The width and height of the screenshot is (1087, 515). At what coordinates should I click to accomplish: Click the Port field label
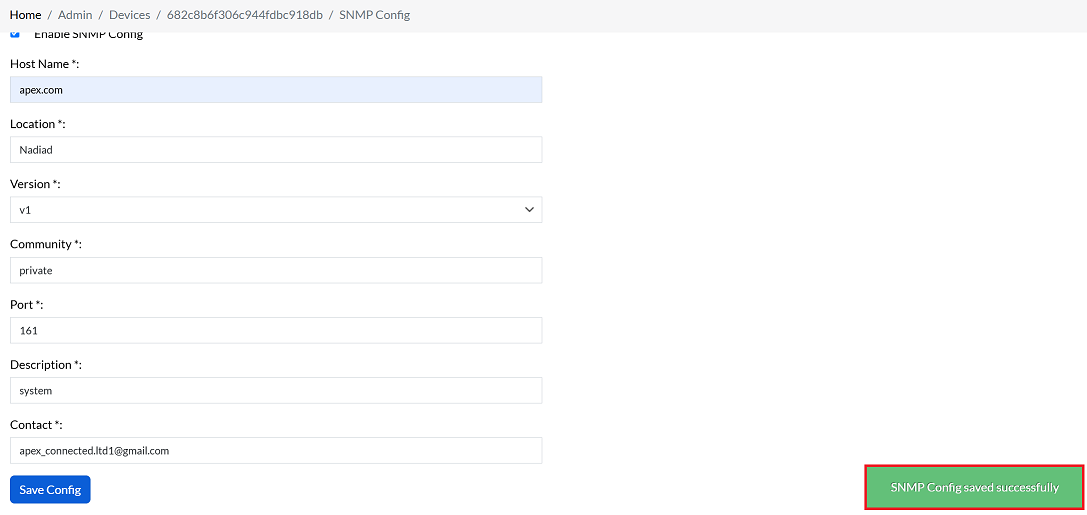point(24,304)
